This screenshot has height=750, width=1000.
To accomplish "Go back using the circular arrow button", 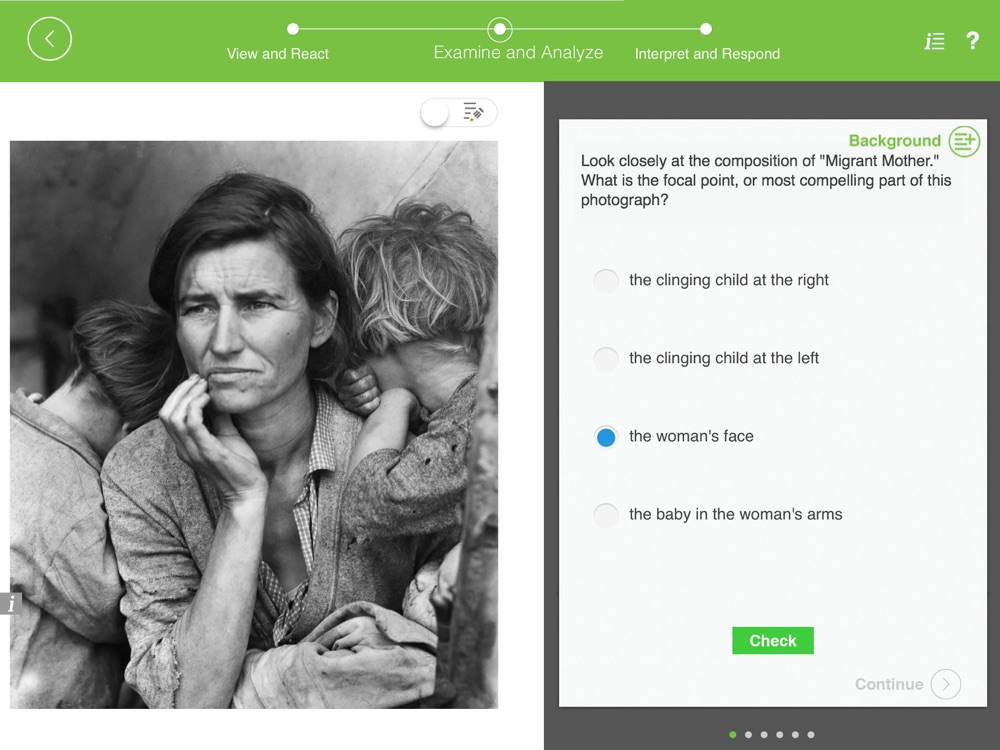I will pos(50,39).
